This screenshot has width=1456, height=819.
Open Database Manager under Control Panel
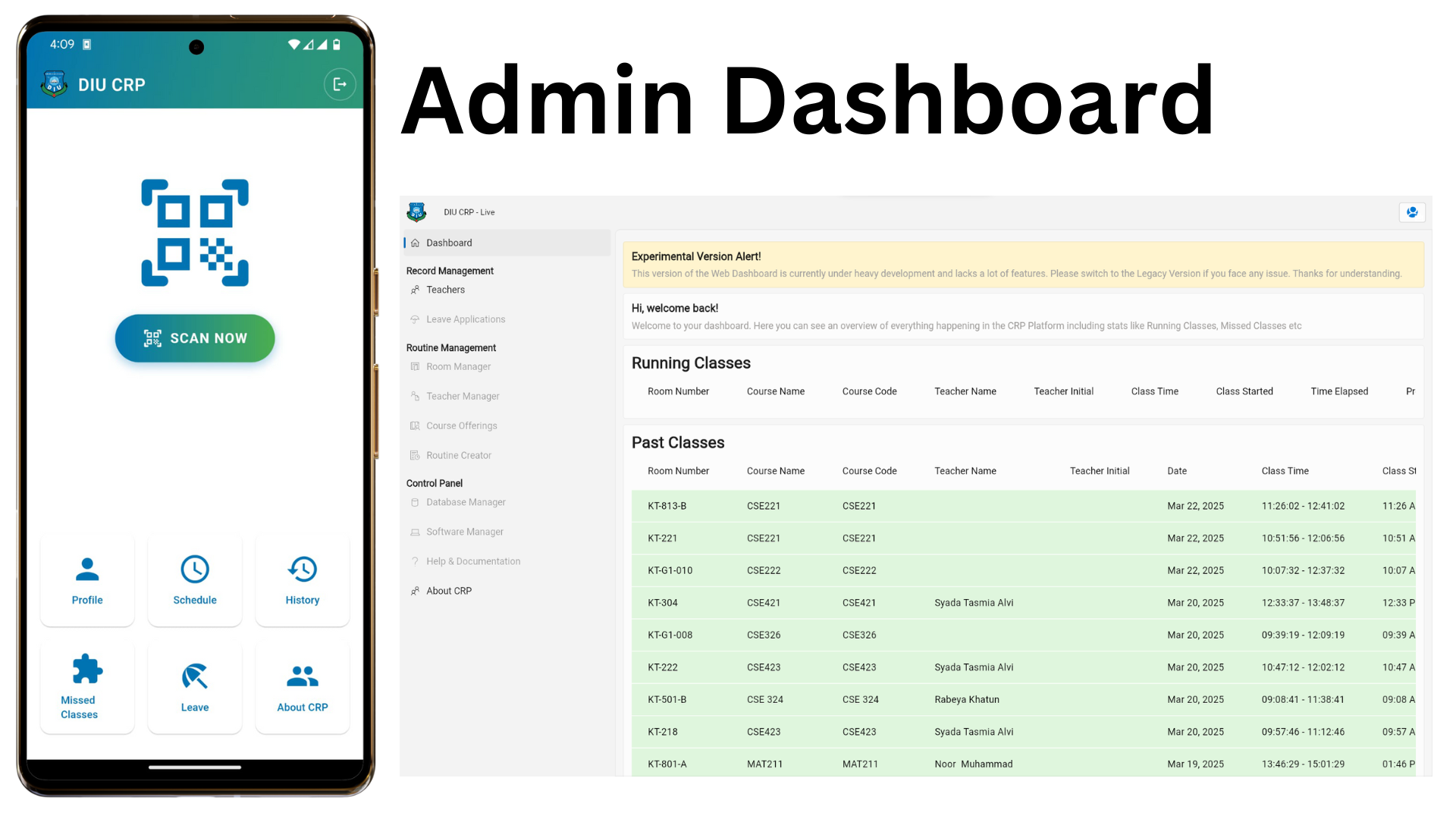point(465,502)
